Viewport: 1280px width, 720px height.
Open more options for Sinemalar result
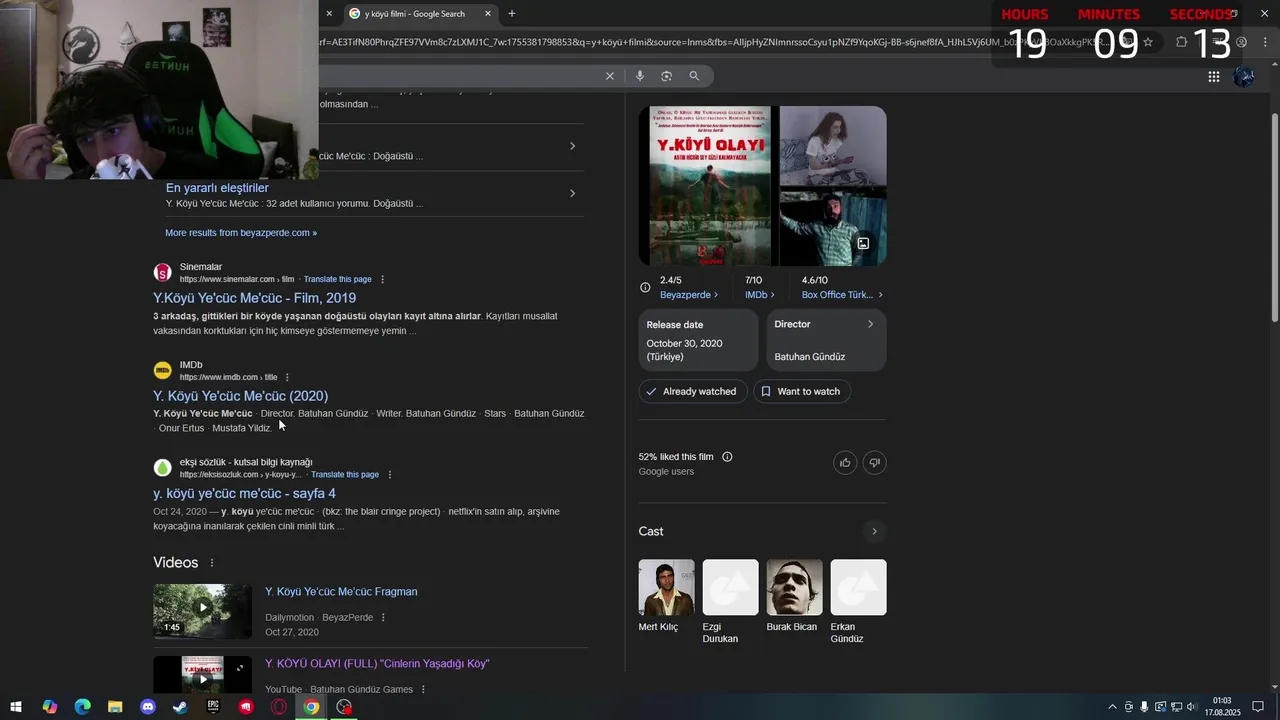point(382,279)
